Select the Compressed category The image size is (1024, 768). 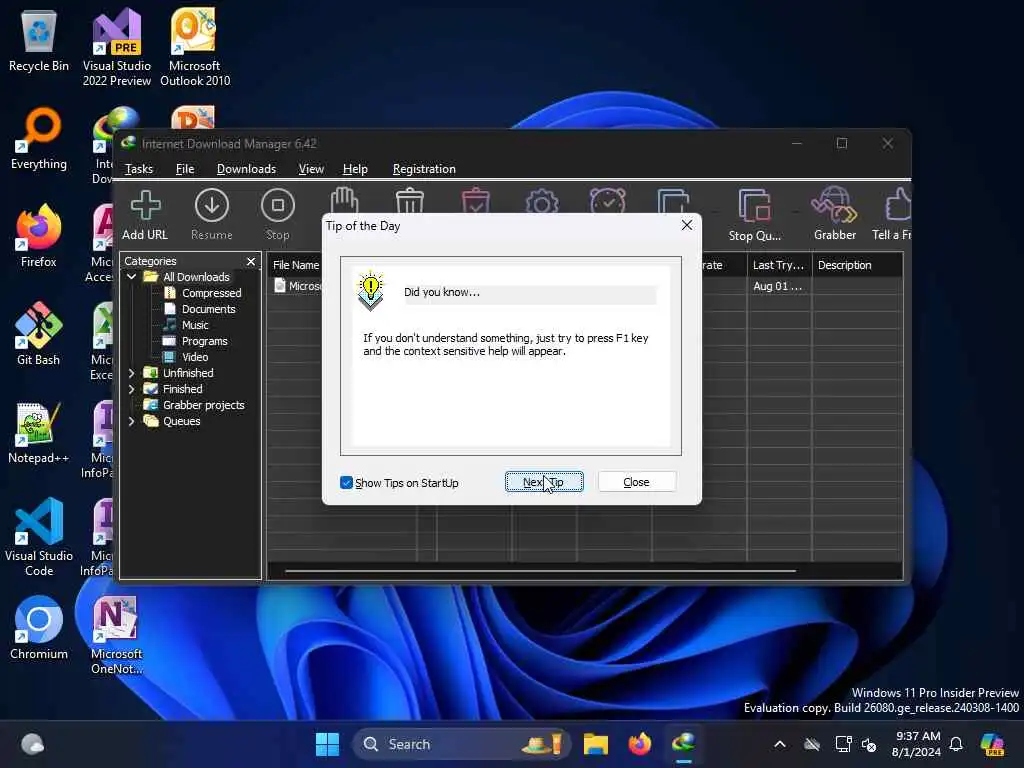(211, 293)
